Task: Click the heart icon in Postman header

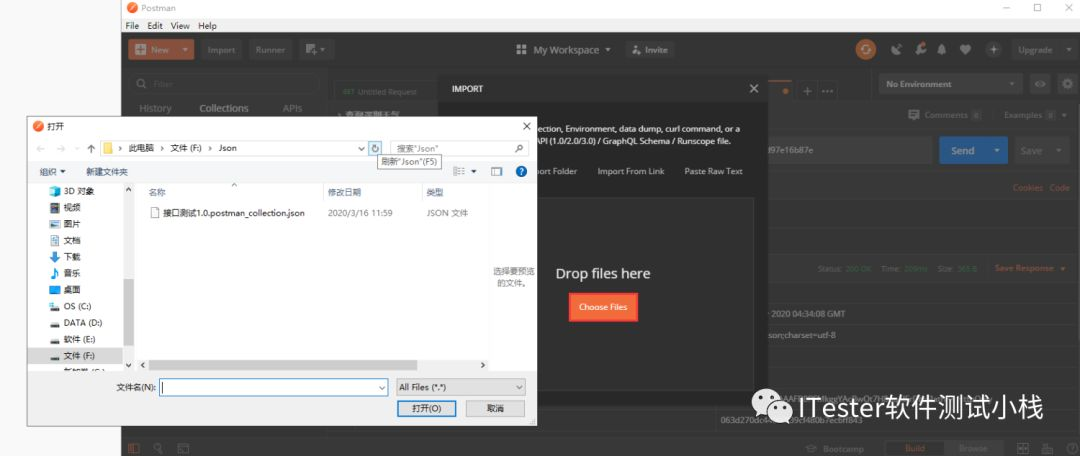Action: 965,50
